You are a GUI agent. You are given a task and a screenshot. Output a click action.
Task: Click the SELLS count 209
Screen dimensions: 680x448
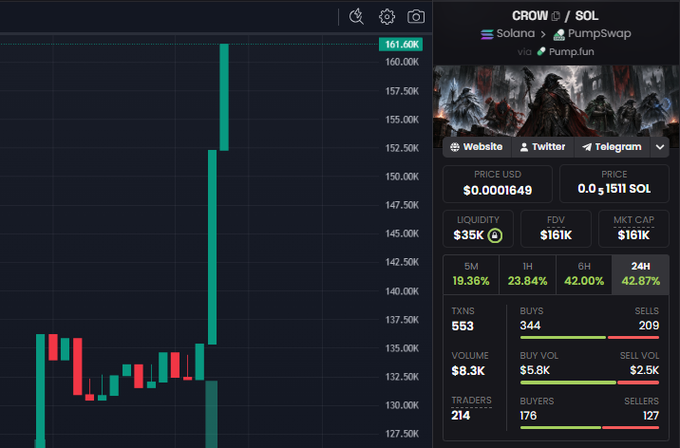(649, 326)
